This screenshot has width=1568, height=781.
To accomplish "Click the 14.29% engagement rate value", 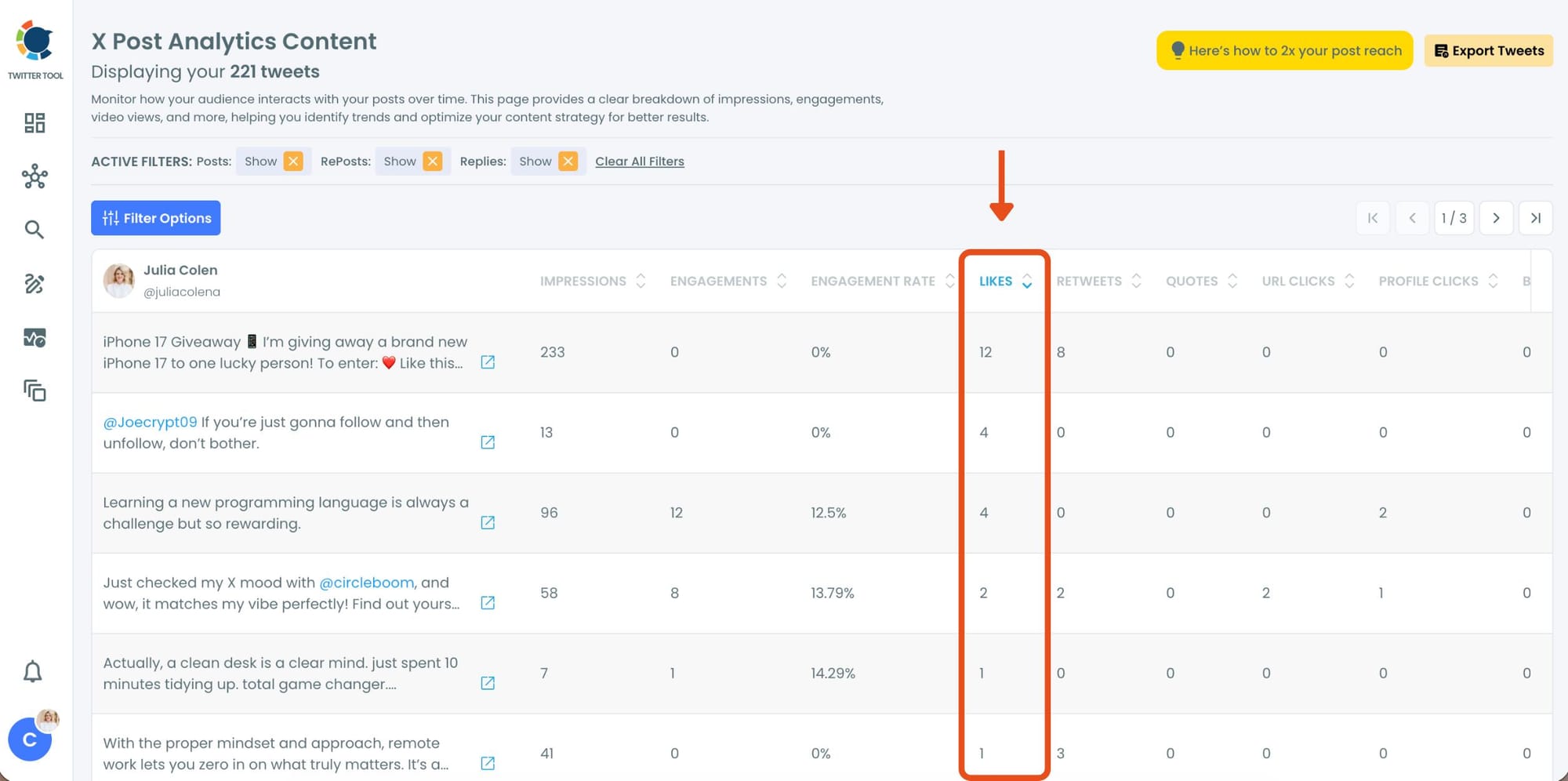I will tap(833, 673).
